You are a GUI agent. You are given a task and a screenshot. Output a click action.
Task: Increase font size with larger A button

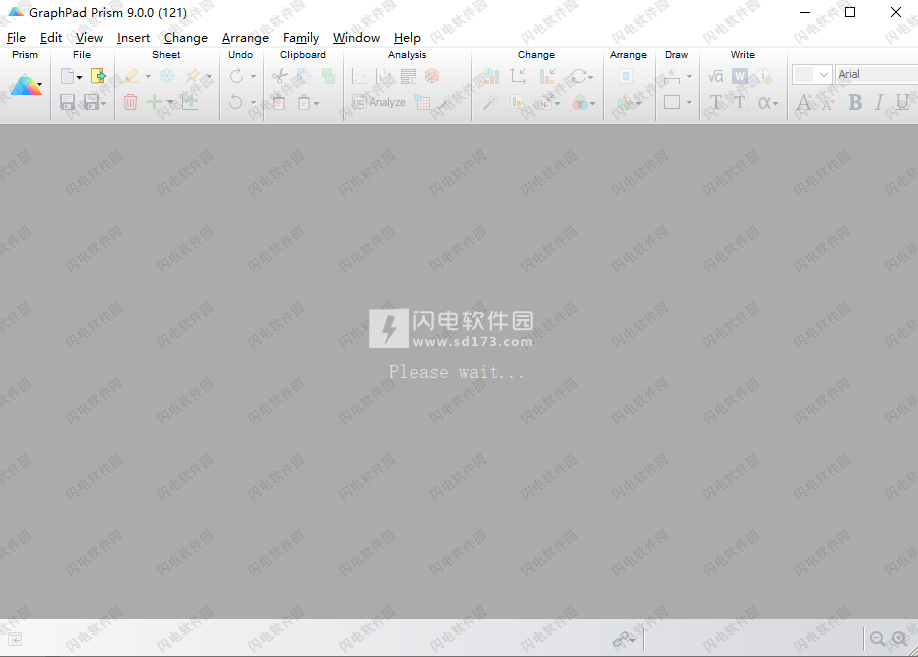point(804,102)
